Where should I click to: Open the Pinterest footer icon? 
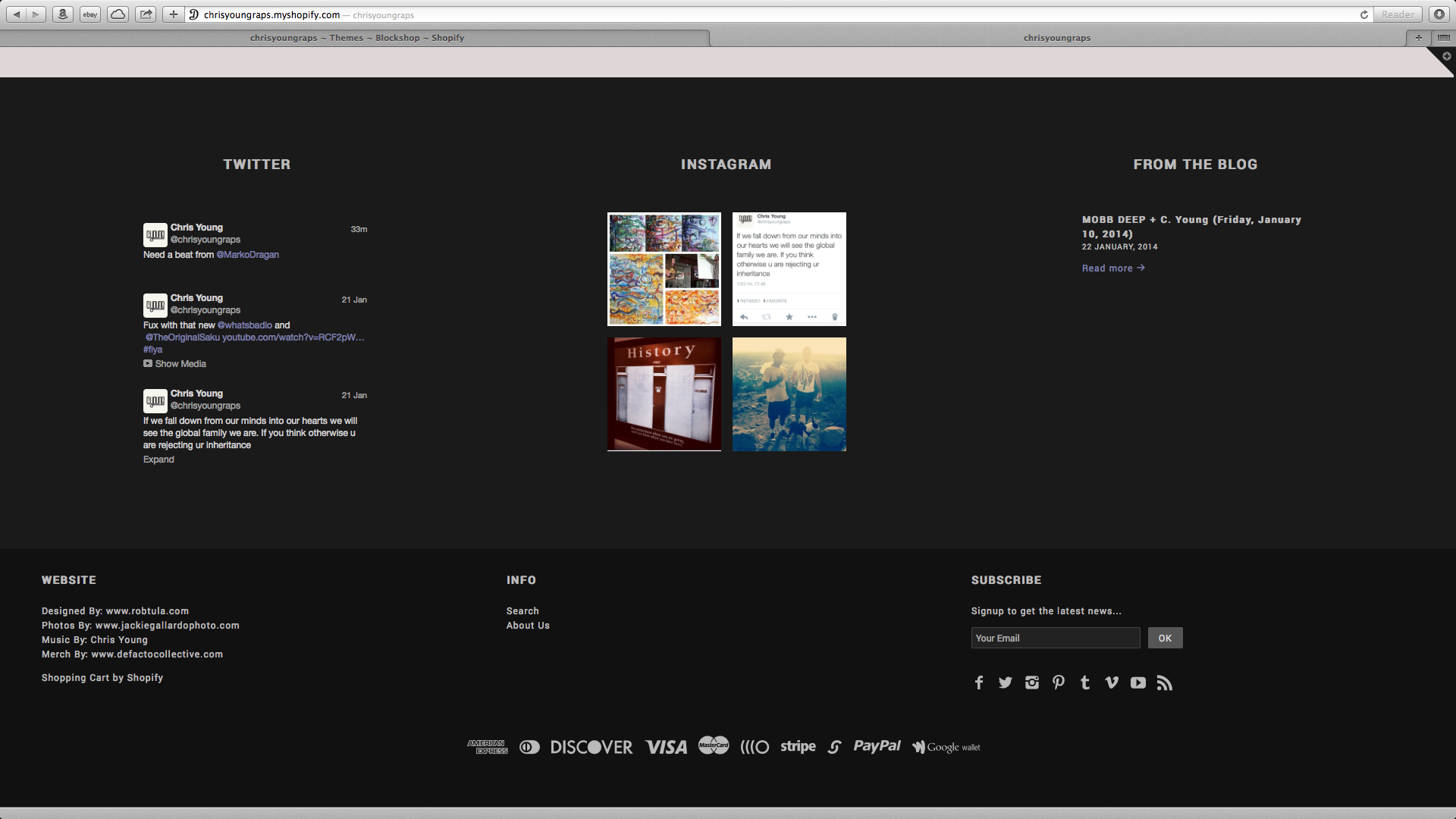click(x=1059, y=683)
